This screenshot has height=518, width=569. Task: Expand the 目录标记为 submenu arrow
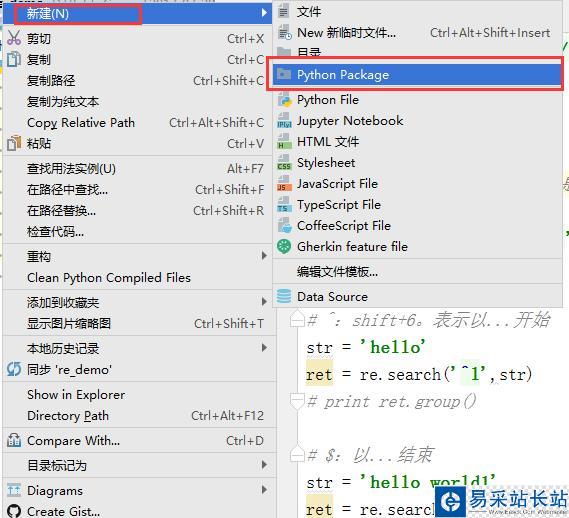(x=264, y=465)
